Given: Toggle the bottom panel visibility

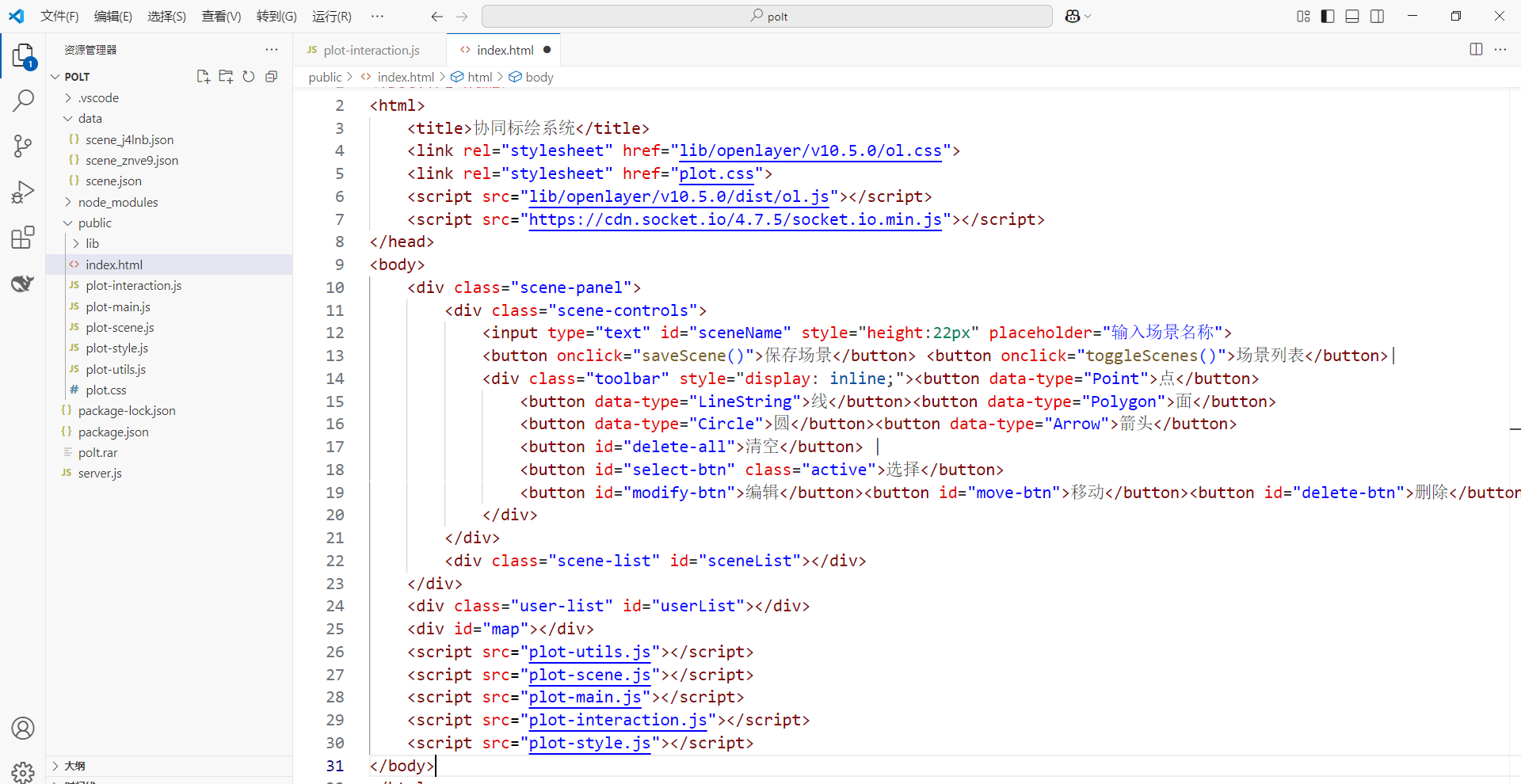Looking at the screenshot, I should coord(1352,16).
